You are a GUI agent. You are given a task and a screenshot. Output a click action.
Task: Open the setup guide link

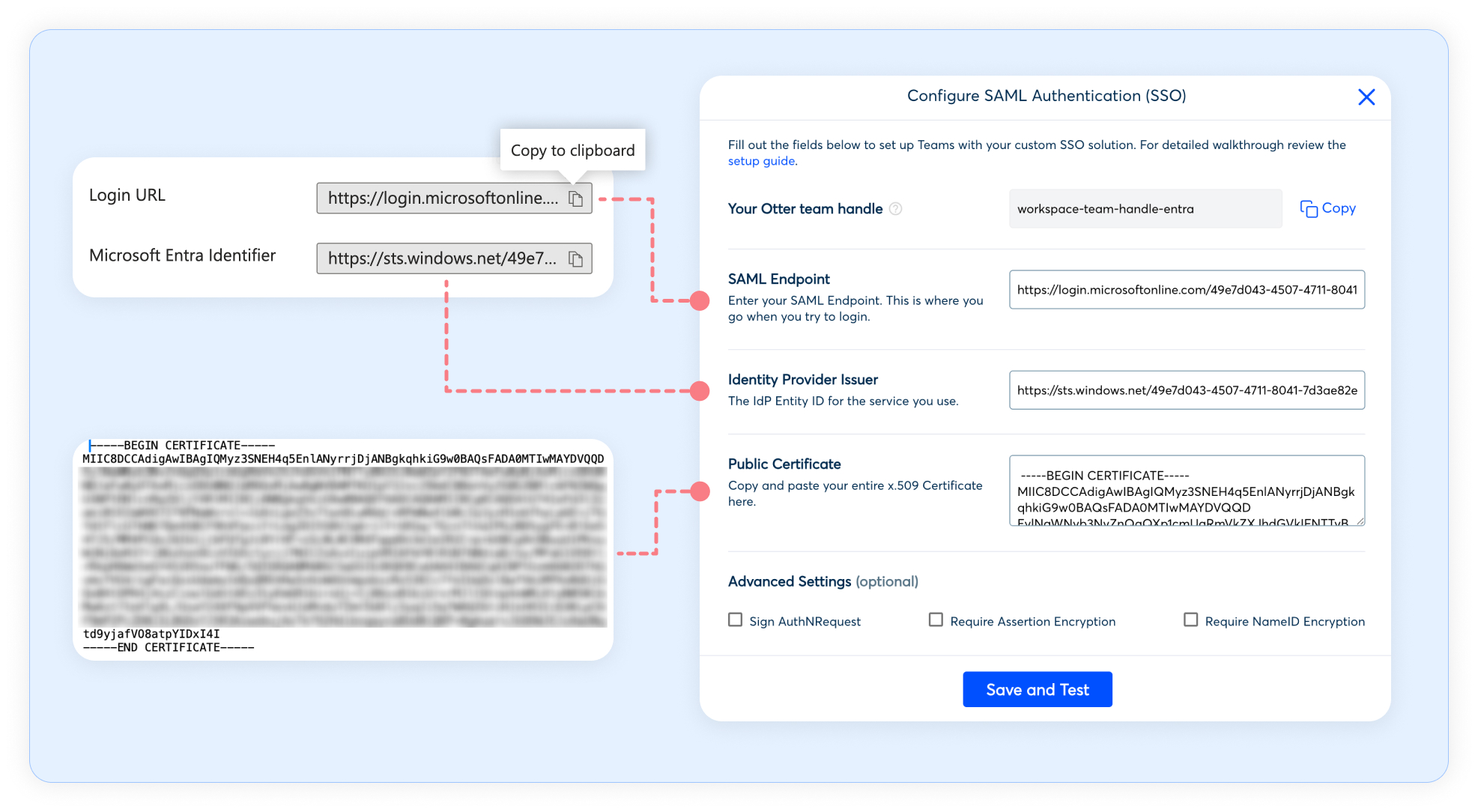(762, 161)
